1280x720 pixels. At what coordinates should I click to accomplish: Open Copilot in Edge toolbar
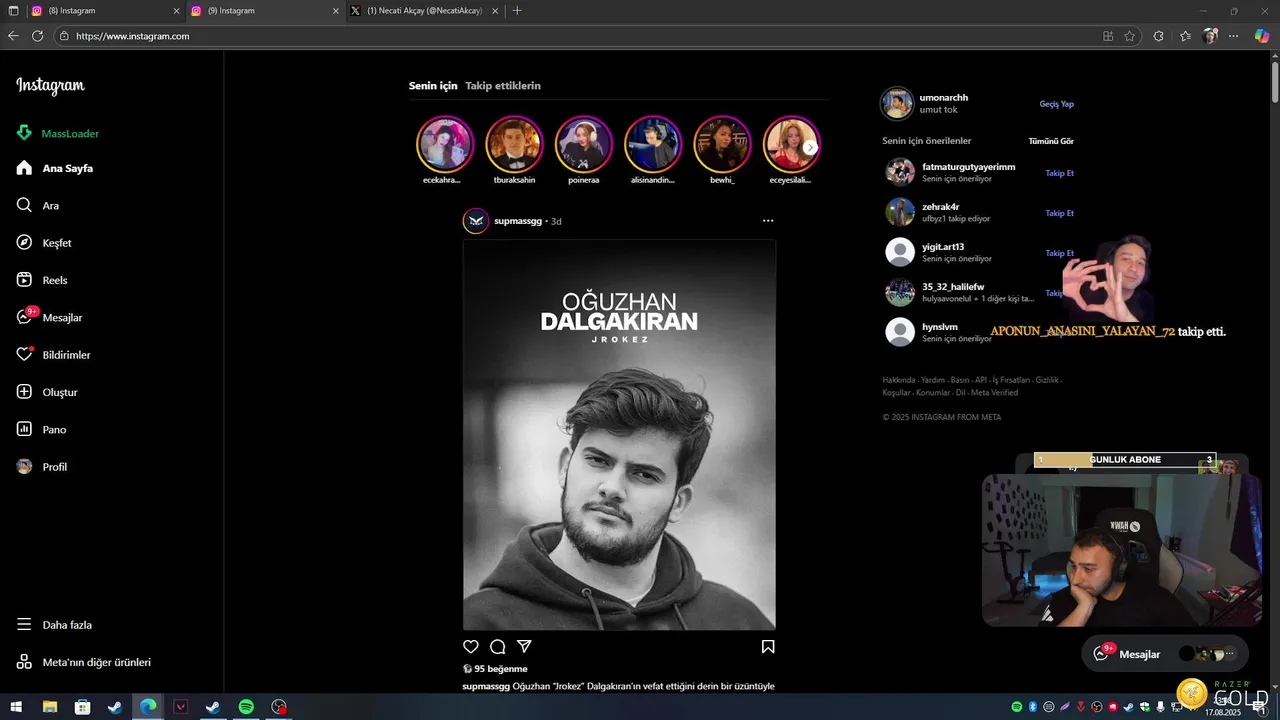[x=1260, y=36]
